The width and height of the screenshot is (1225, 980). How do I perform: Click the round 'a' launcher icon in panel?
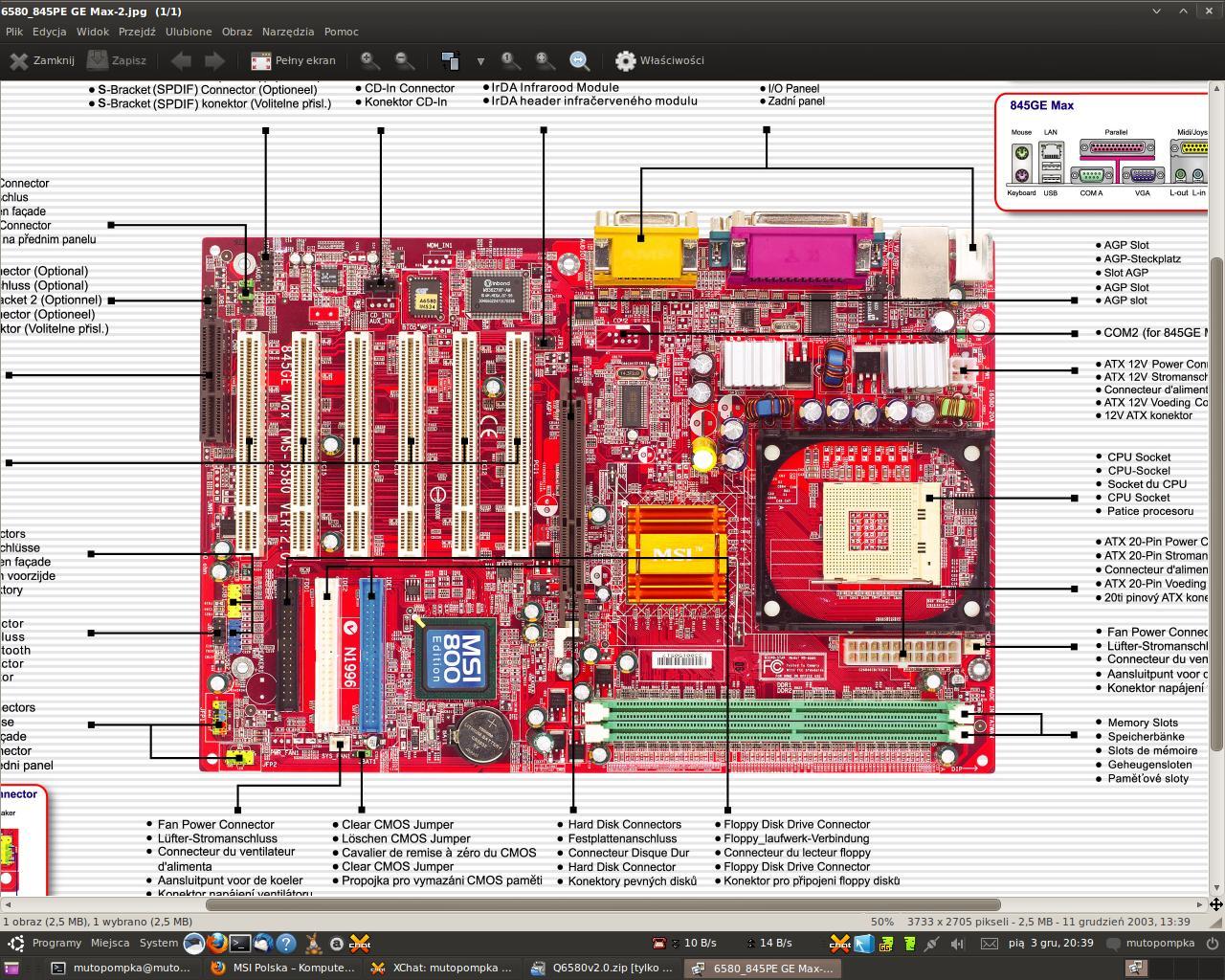click(336, 944)
